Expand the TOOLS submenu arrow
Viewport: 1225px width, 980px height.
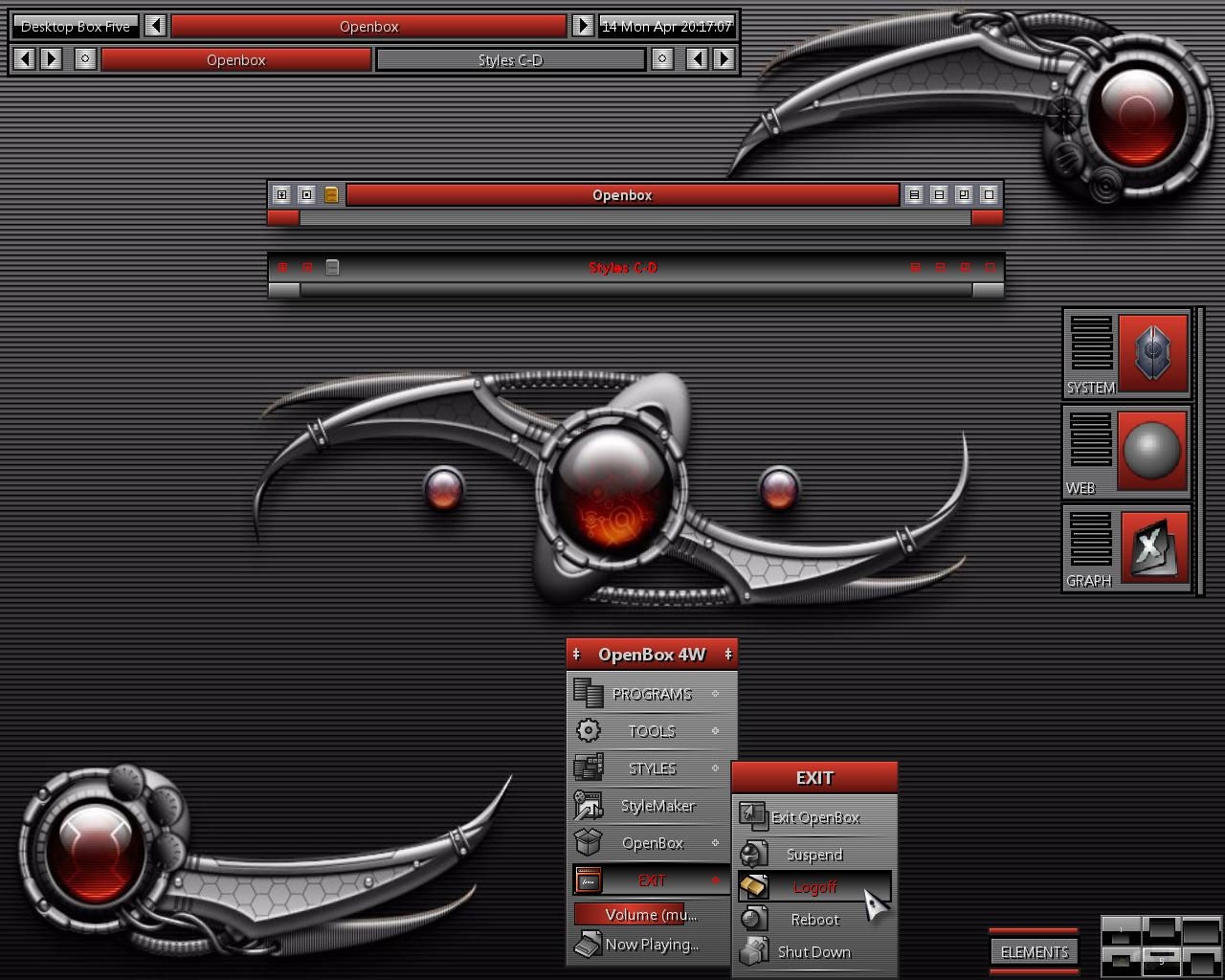716,730
